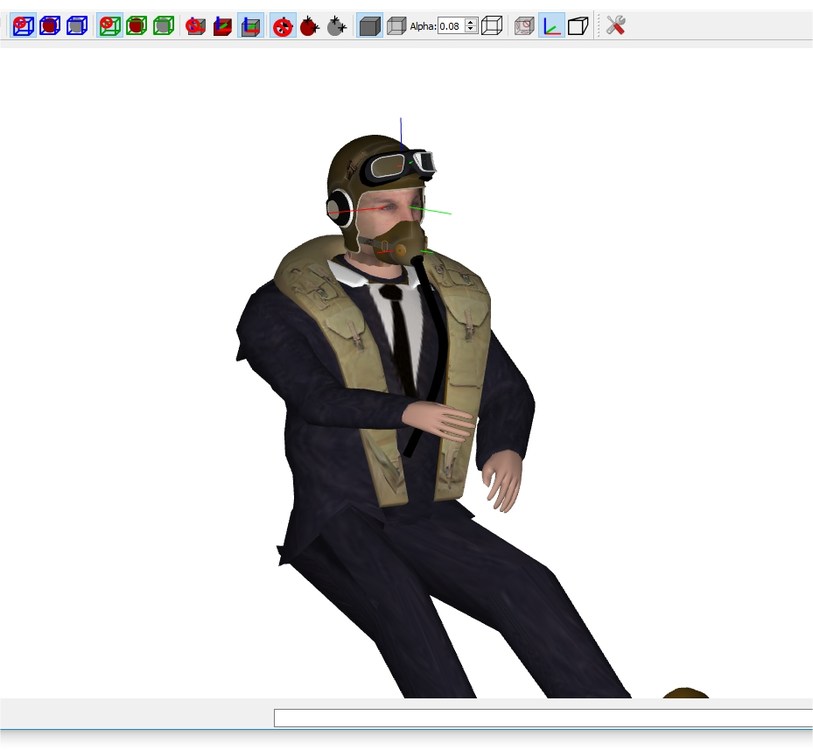The height and width of the screenshot is (750, 813).
Task: Toggle green wireframe cube with crossed-out circle
Action: [110, 25]
